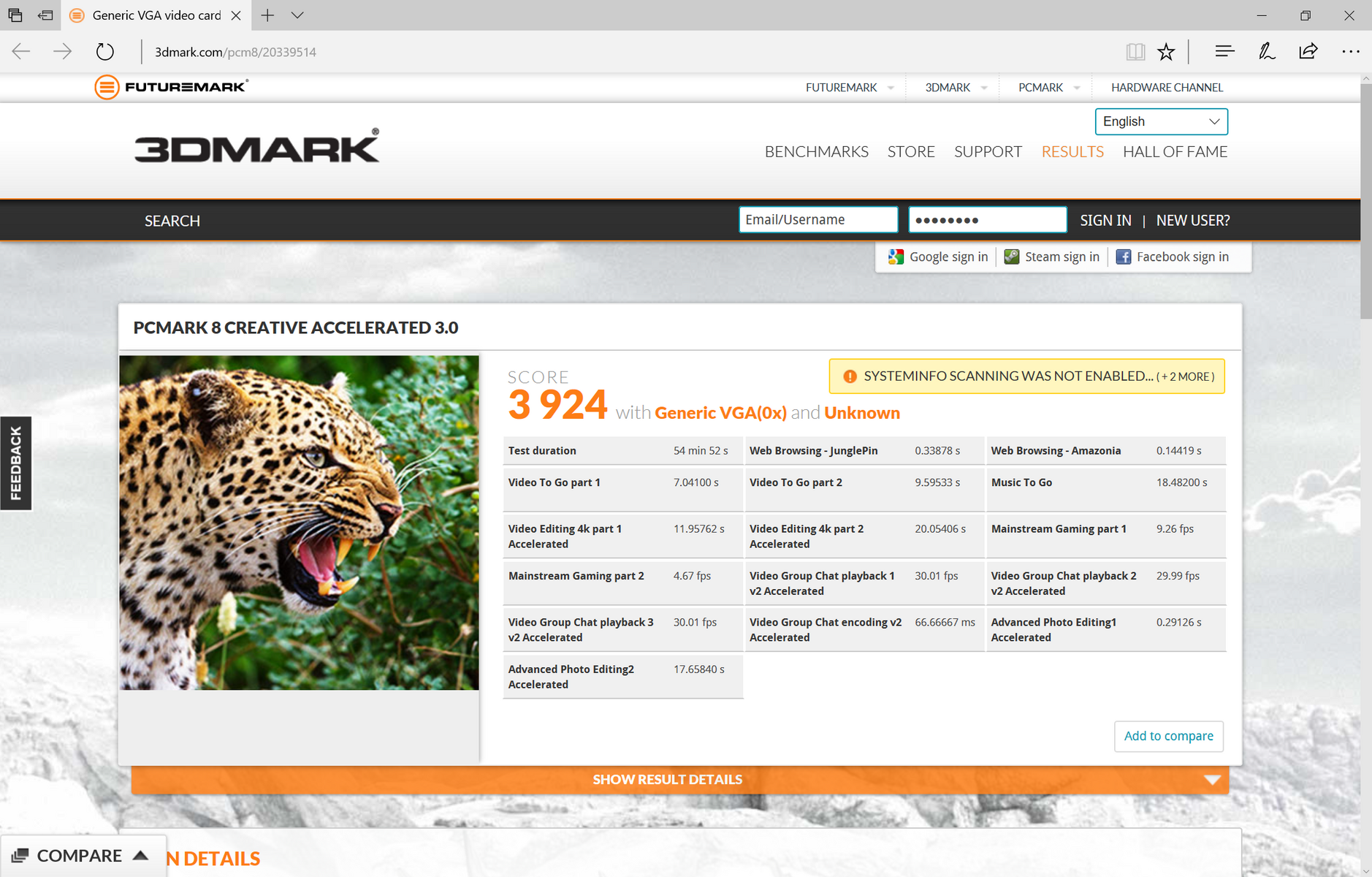Reload the page with refresh icon
The height and width of the screenshot is (877, 1372).
pos(105,51)
